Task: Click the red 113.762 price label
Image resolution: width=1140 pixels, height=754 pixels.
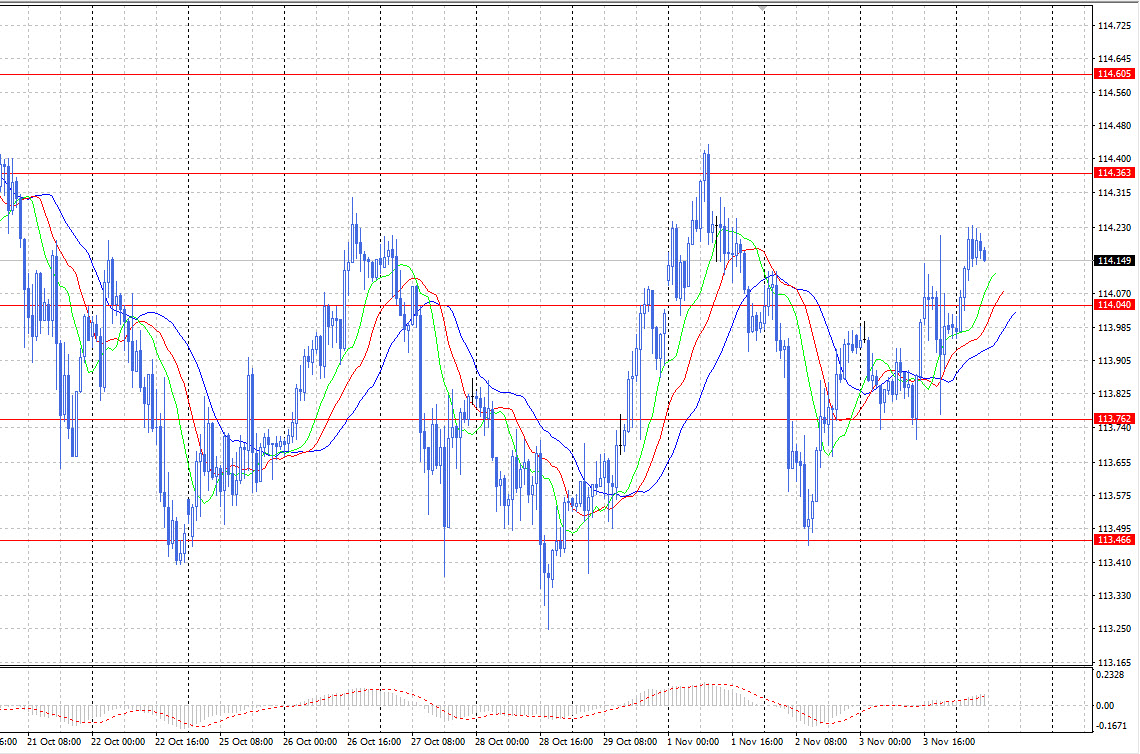Action: [x=1114, y=419]
